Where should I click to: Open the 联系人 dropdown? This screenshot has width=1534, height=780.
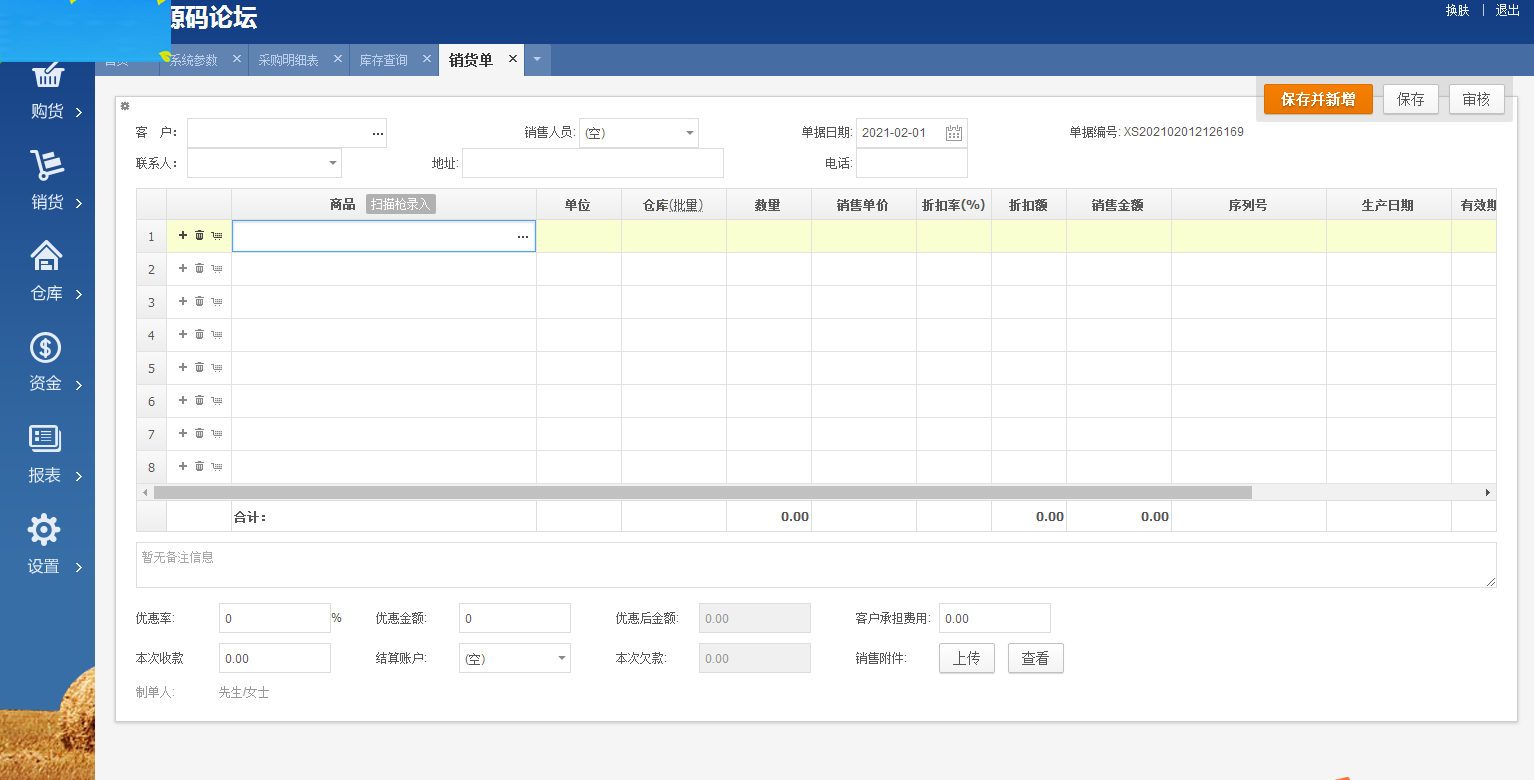pyautogui.click(x=331, y=162)
